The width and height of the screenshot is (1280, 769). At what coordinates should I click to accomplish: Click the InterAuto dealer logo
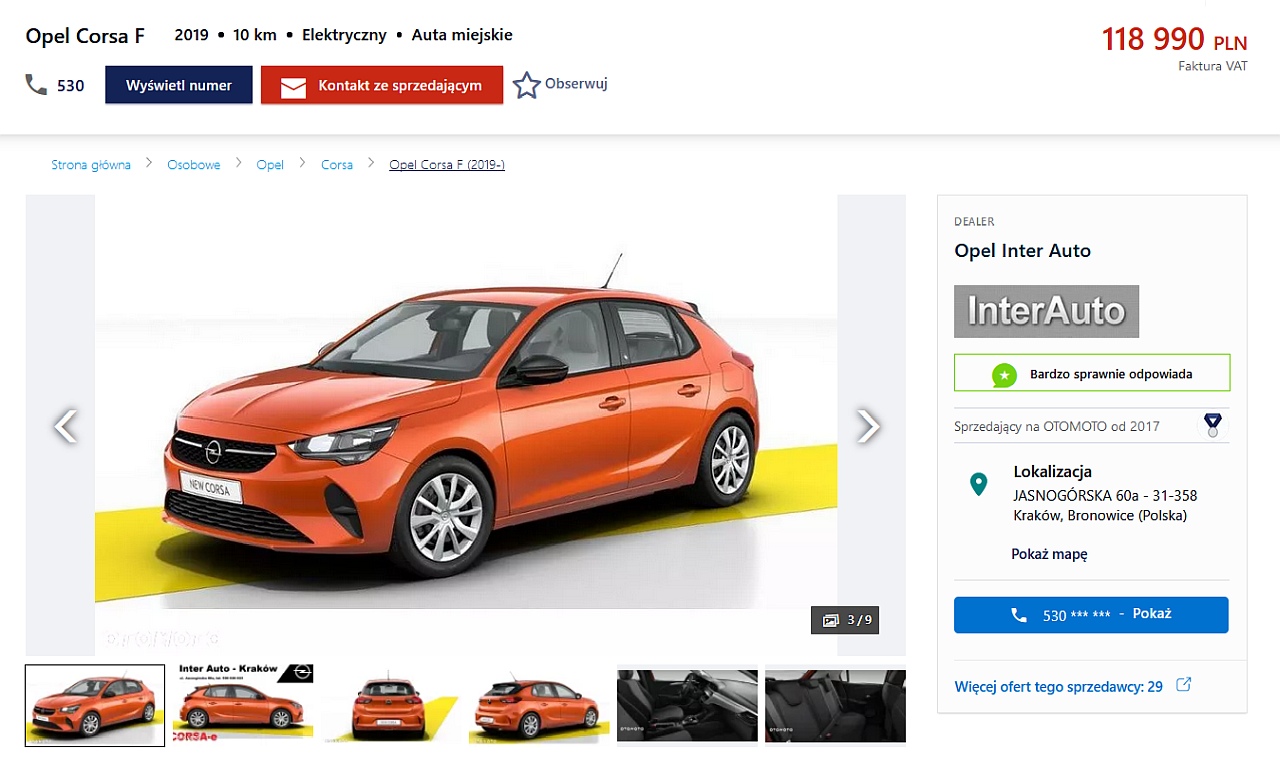tap(1046, 311)
